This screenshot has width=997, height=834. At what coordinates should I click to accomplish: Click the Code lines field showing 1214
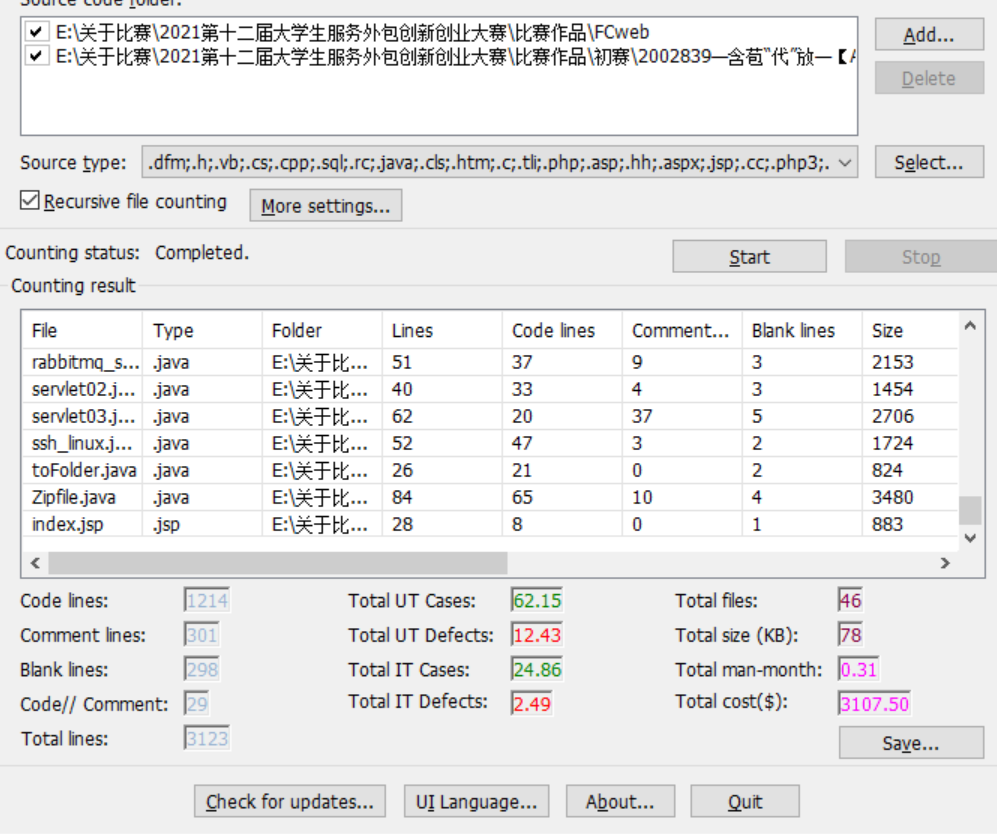click(207, 600)
